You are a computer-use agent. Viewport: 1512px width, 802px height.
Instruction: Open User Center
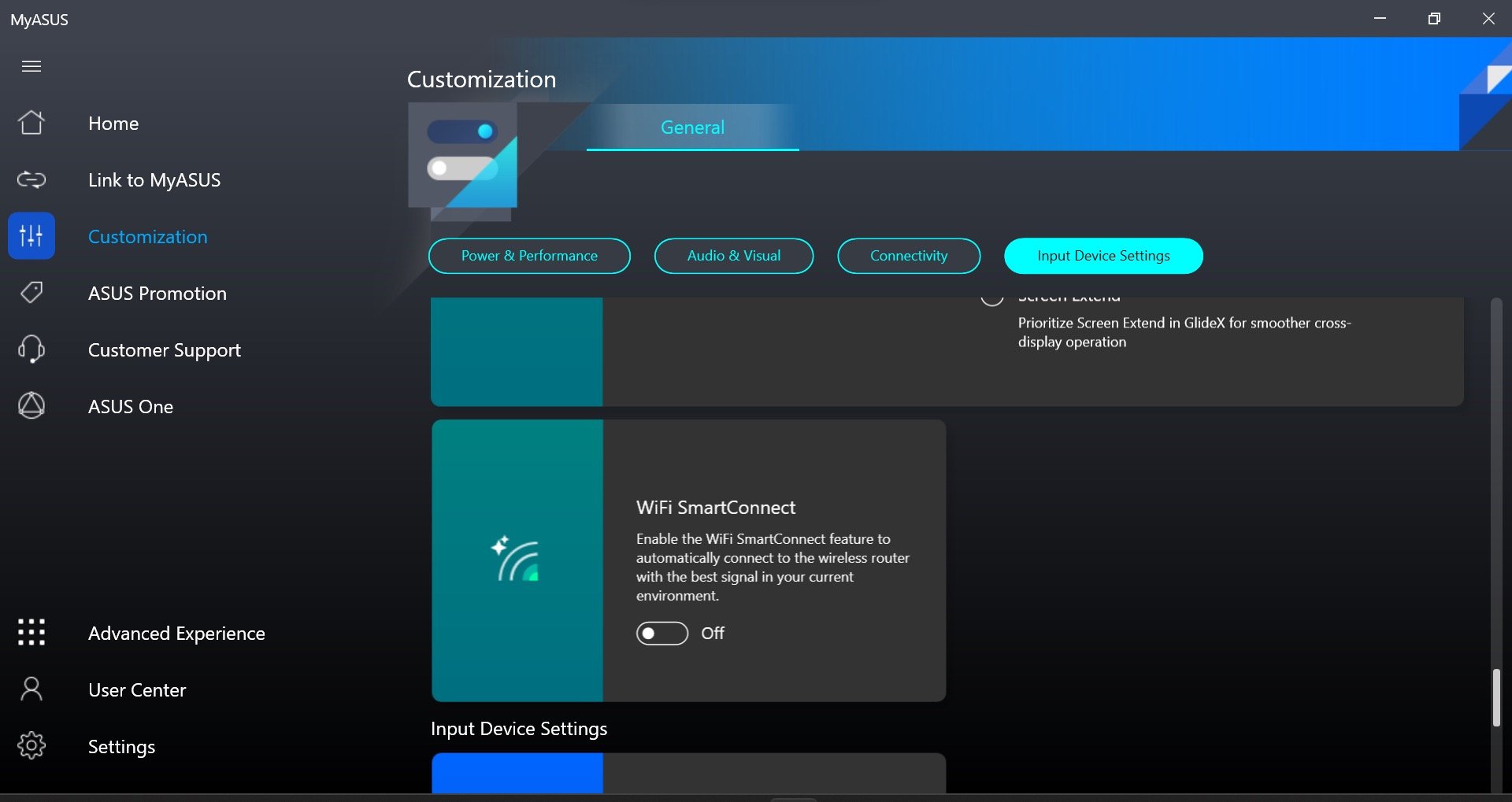(137, 690)
